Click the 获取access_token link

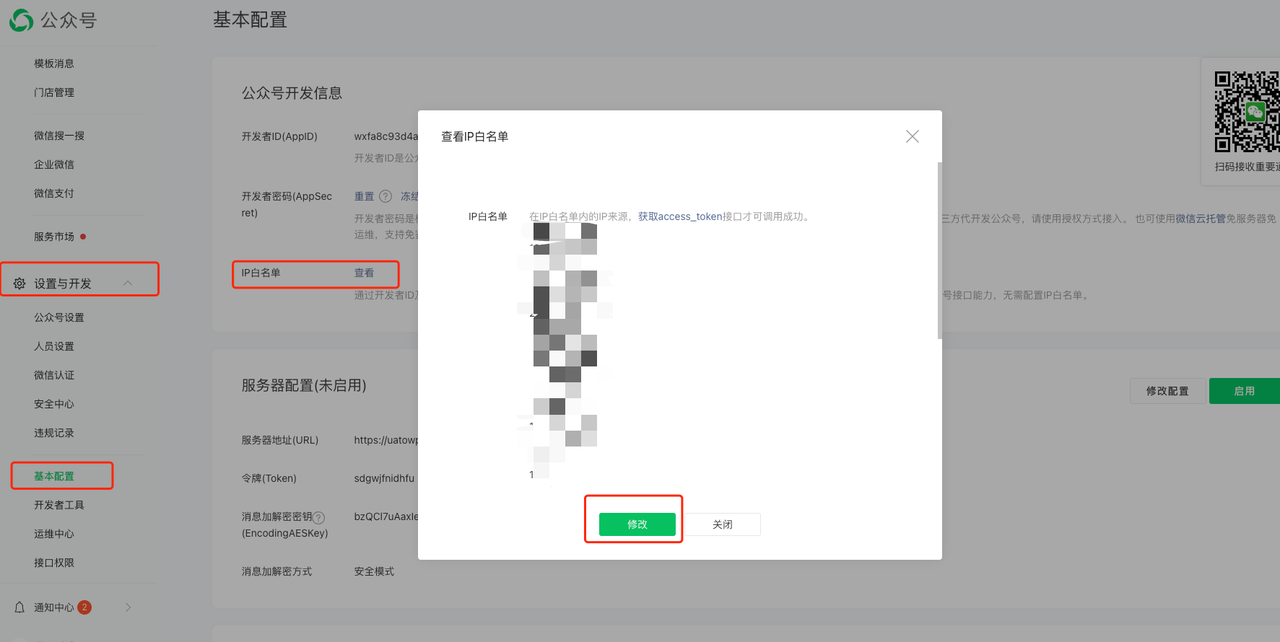tap(680, 216)
